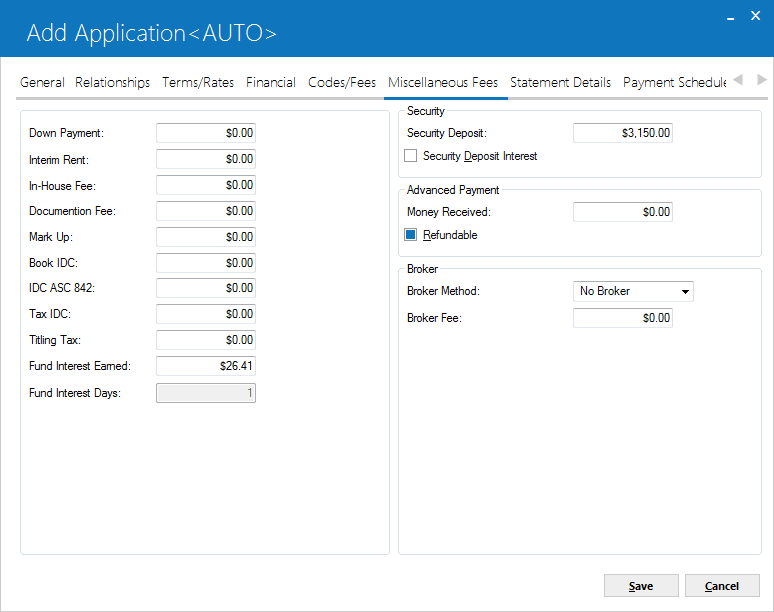Click the Fund Interest Days field
This screenshot has height=612, width=774.
(206, 393)
